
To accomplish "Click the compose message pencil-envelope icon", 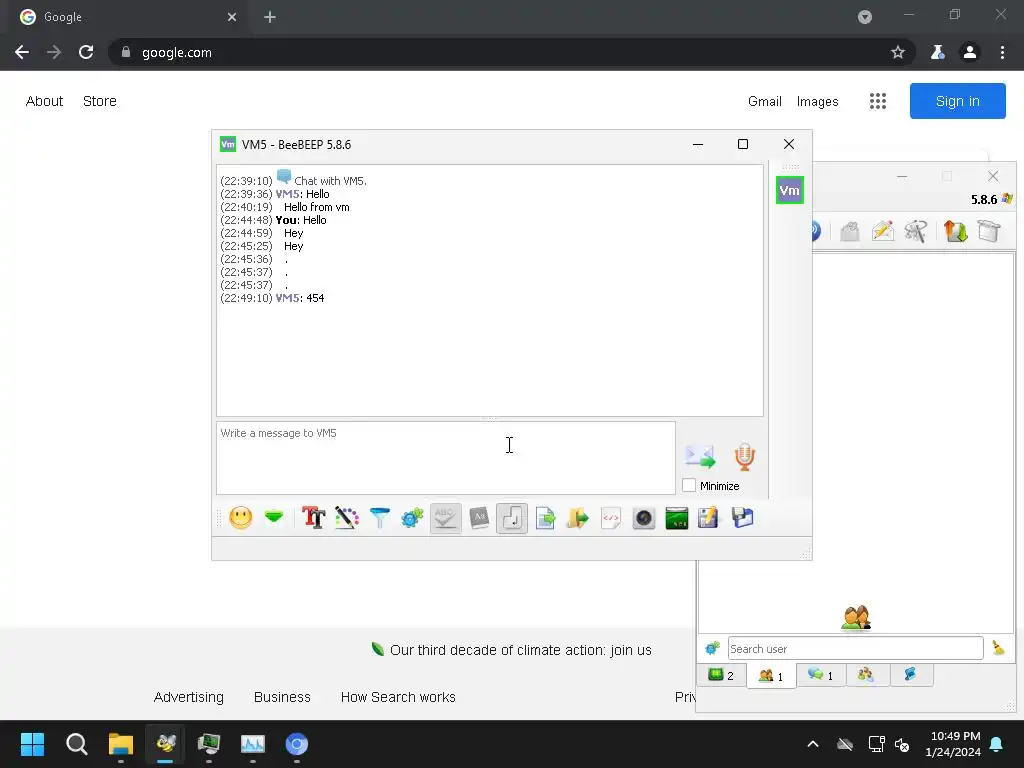I will tap(883, 231).
